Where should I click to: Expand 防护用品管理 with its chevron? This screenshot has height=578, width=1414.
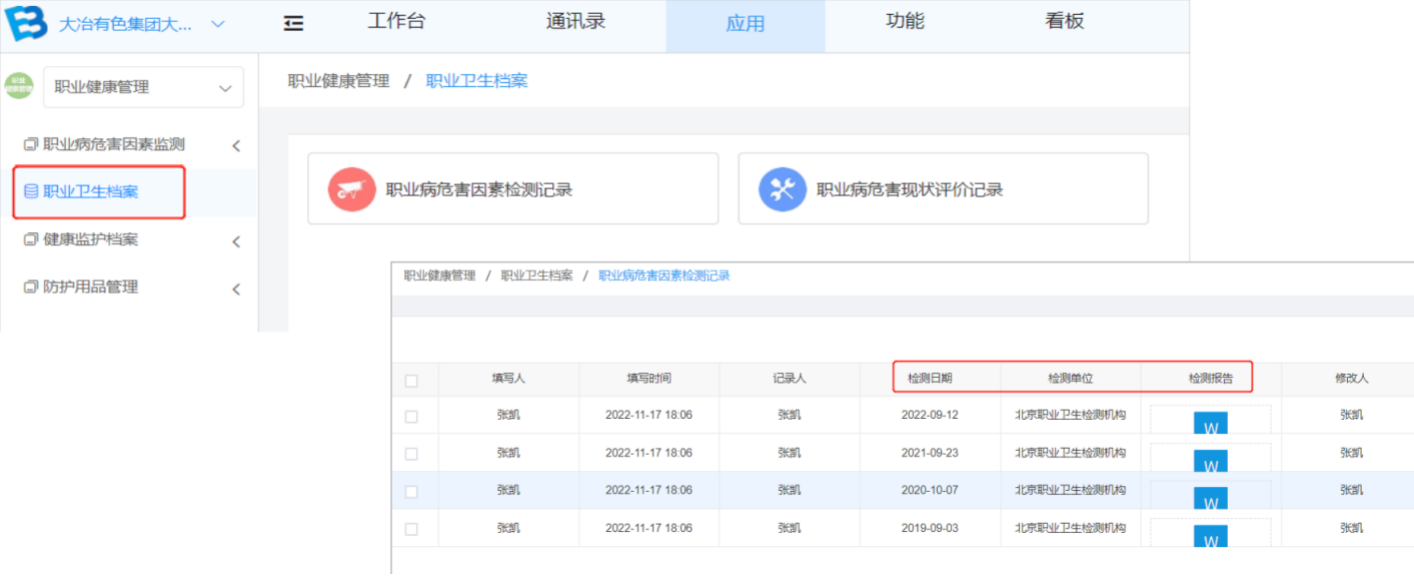tap(236, 289)
